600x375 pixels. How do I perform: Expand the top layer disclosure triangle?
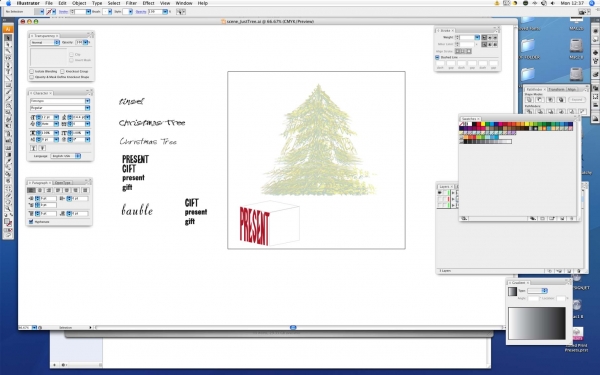pos(453,192)
